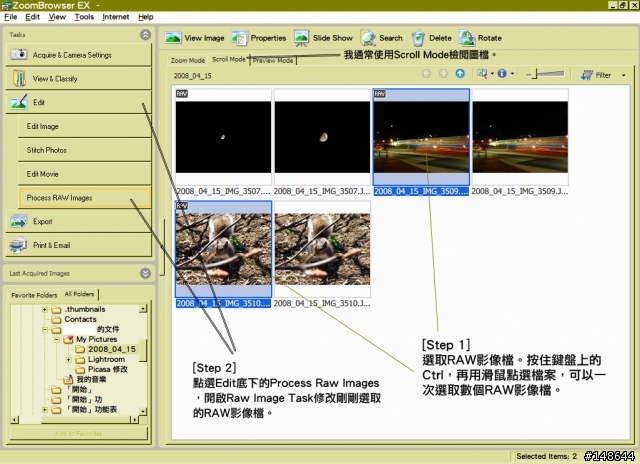The width and height of the screenshot is (640, 464).
Task: Click the RAW badge on IMG_3509 thumbnail
Action: point(380,94)
